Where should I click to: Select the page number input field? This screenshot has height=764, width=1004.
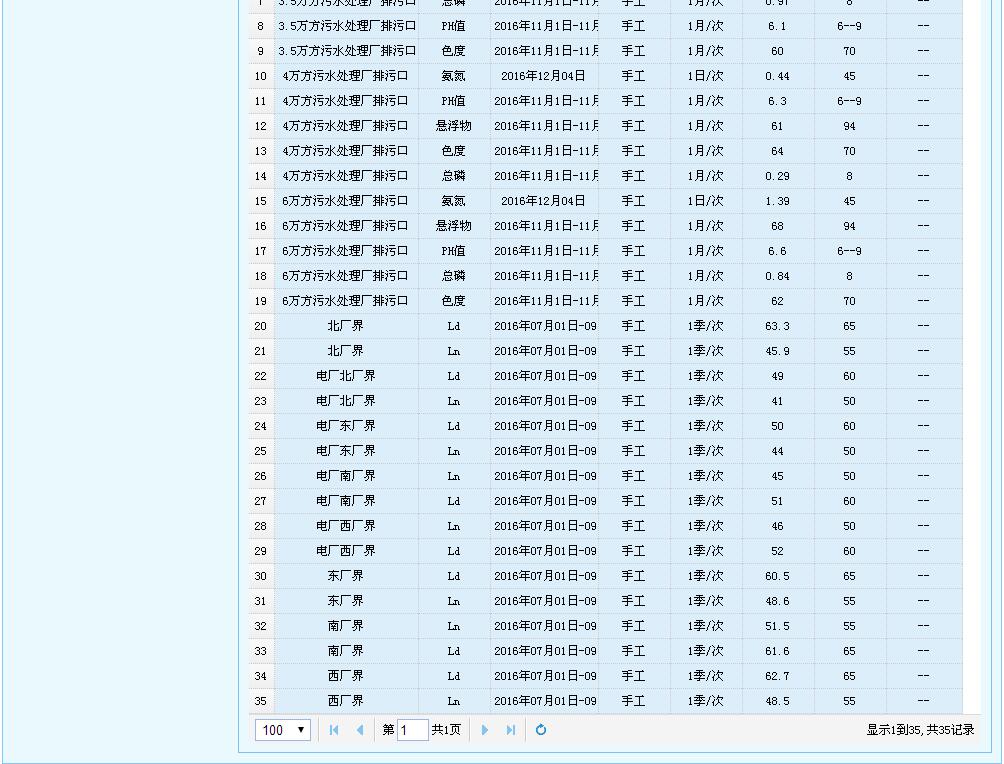(x=412, y=730)
